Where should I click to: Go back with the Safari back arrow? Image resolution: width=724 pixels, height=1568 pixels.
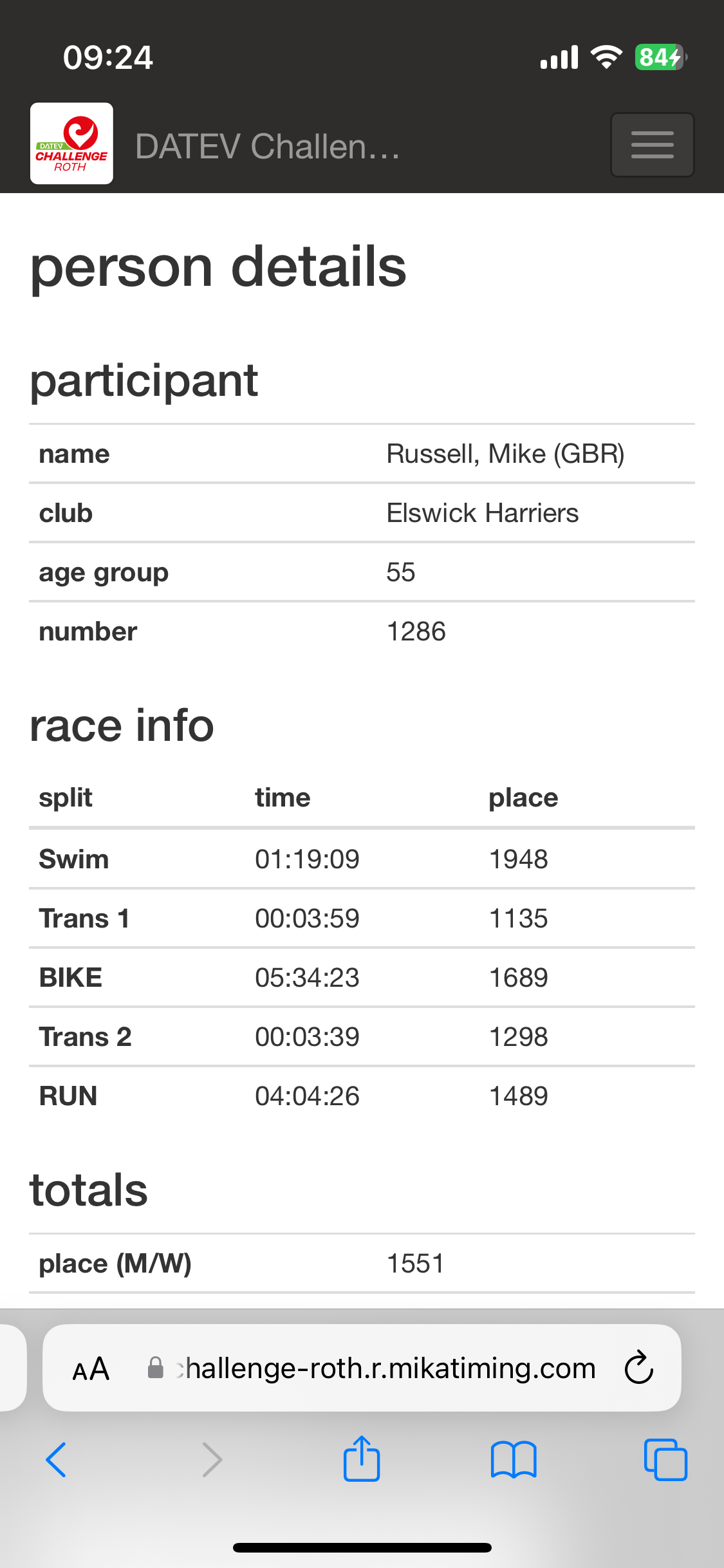tap(57, 1459)
